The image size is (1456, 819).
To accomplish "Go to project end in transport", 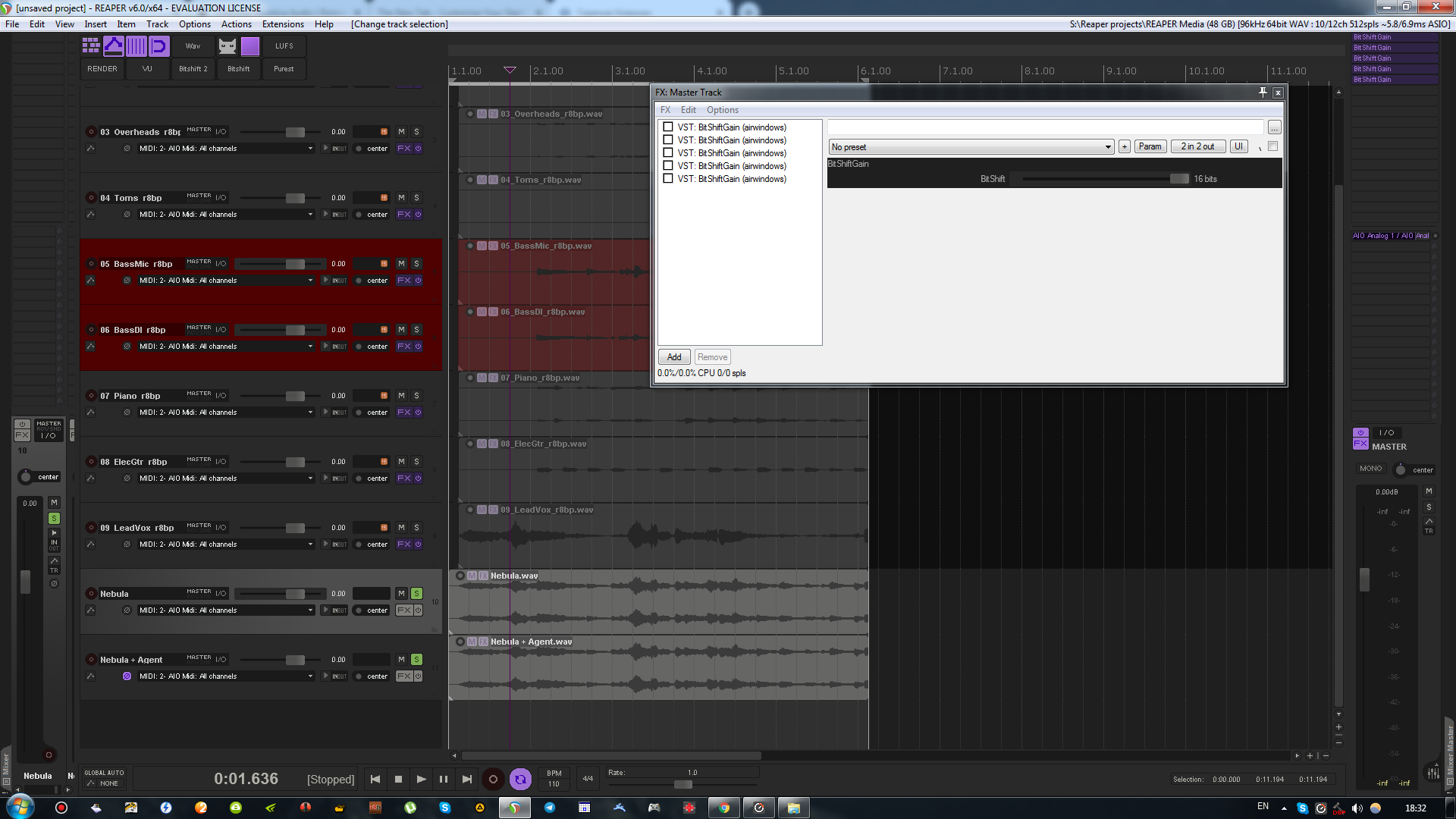I will pos(467,779).
